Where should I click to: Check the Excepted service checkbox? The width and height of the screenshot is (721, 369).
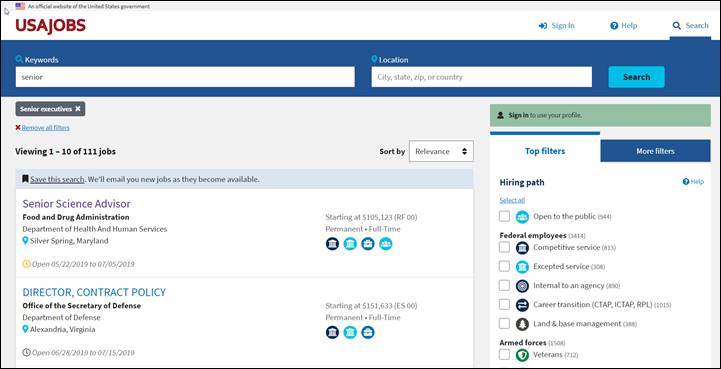click(504, 266)
